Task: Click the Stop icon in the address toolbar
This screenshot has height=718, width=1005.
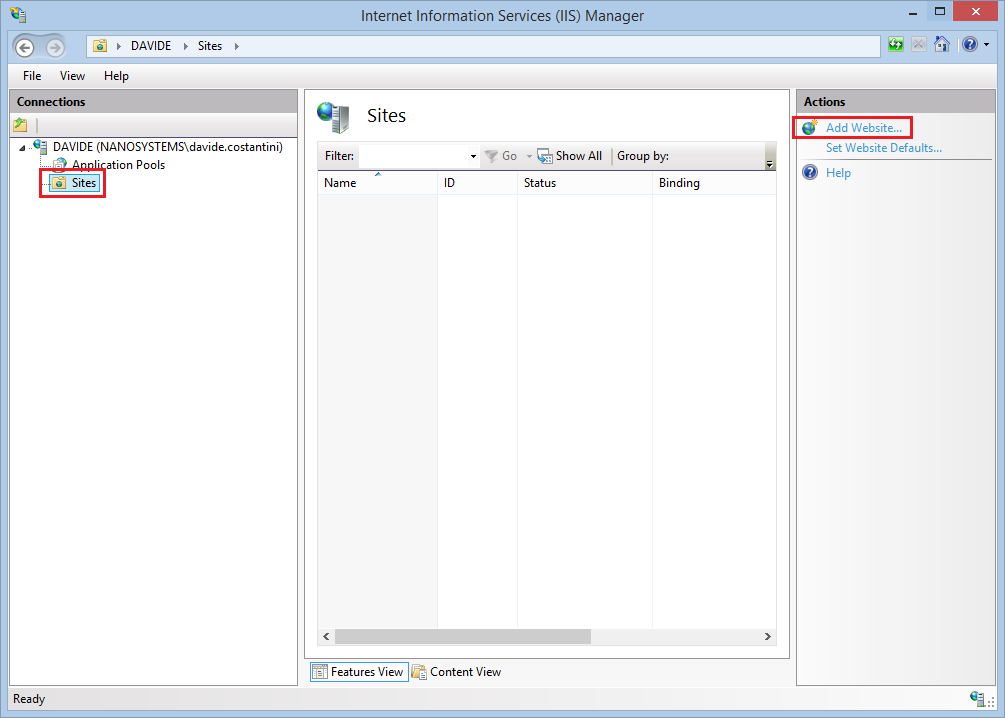Action: coord(918,45)
